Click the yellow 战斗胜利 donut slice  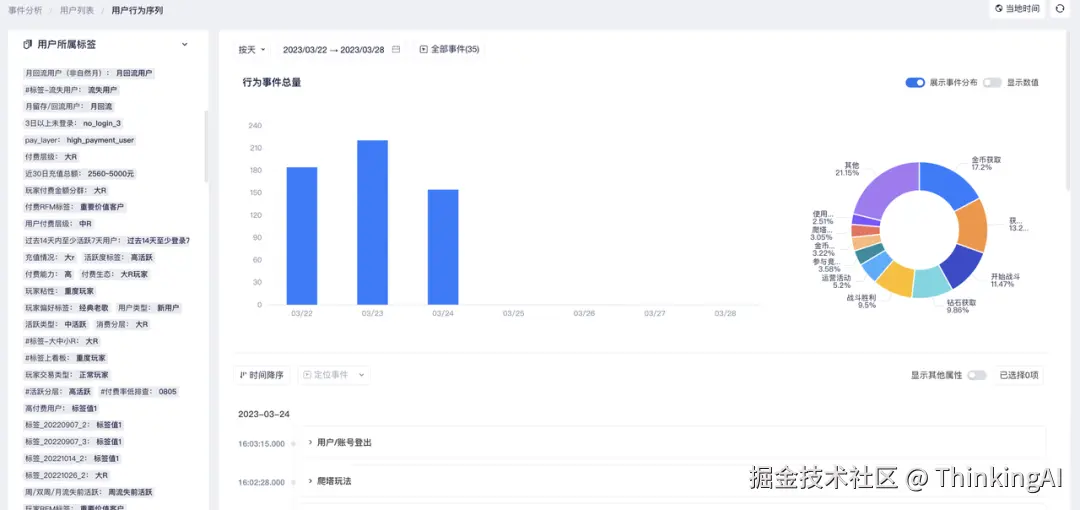coord(894,278)
